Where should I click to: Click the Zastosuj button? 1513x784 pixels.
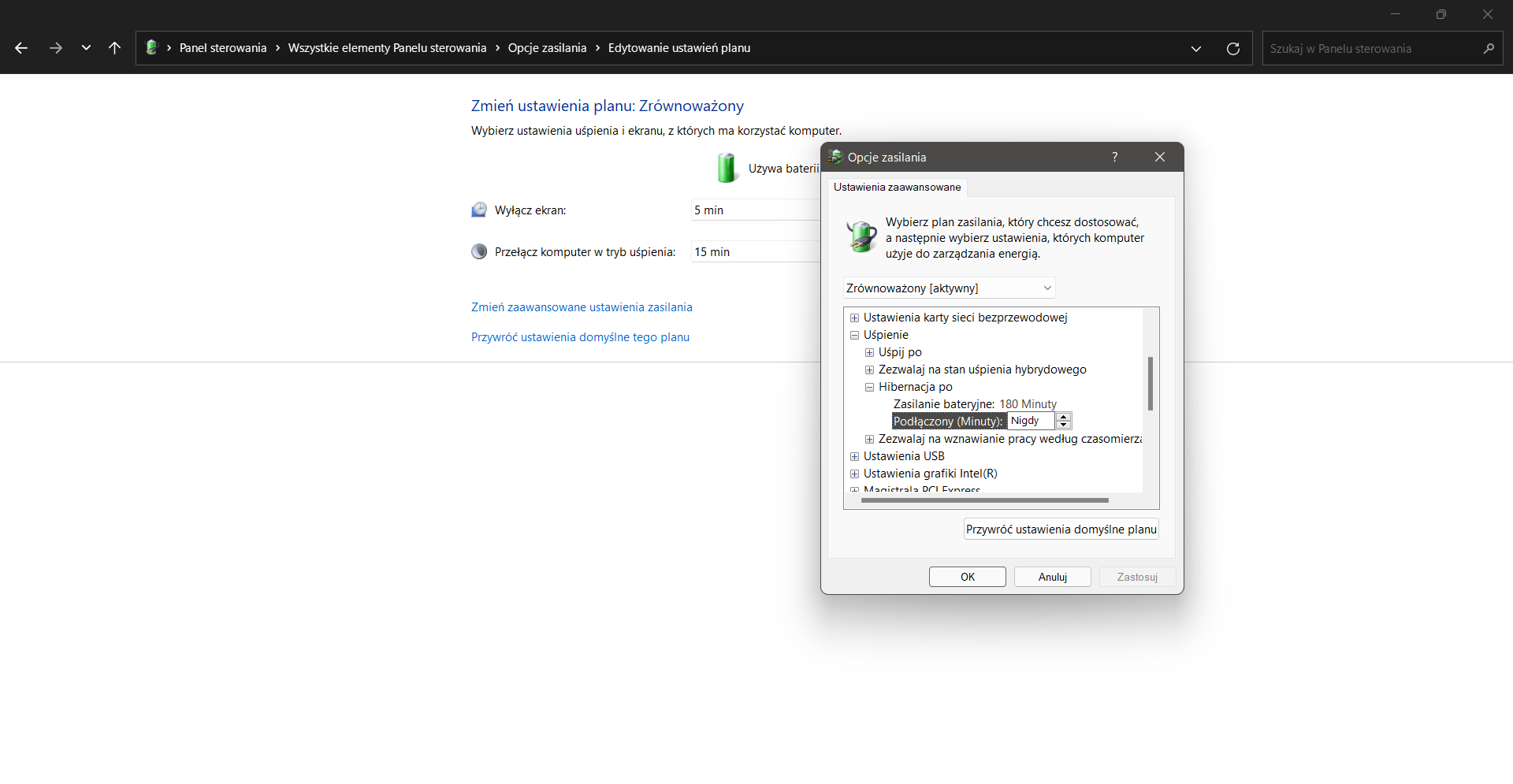[1137, 577]
